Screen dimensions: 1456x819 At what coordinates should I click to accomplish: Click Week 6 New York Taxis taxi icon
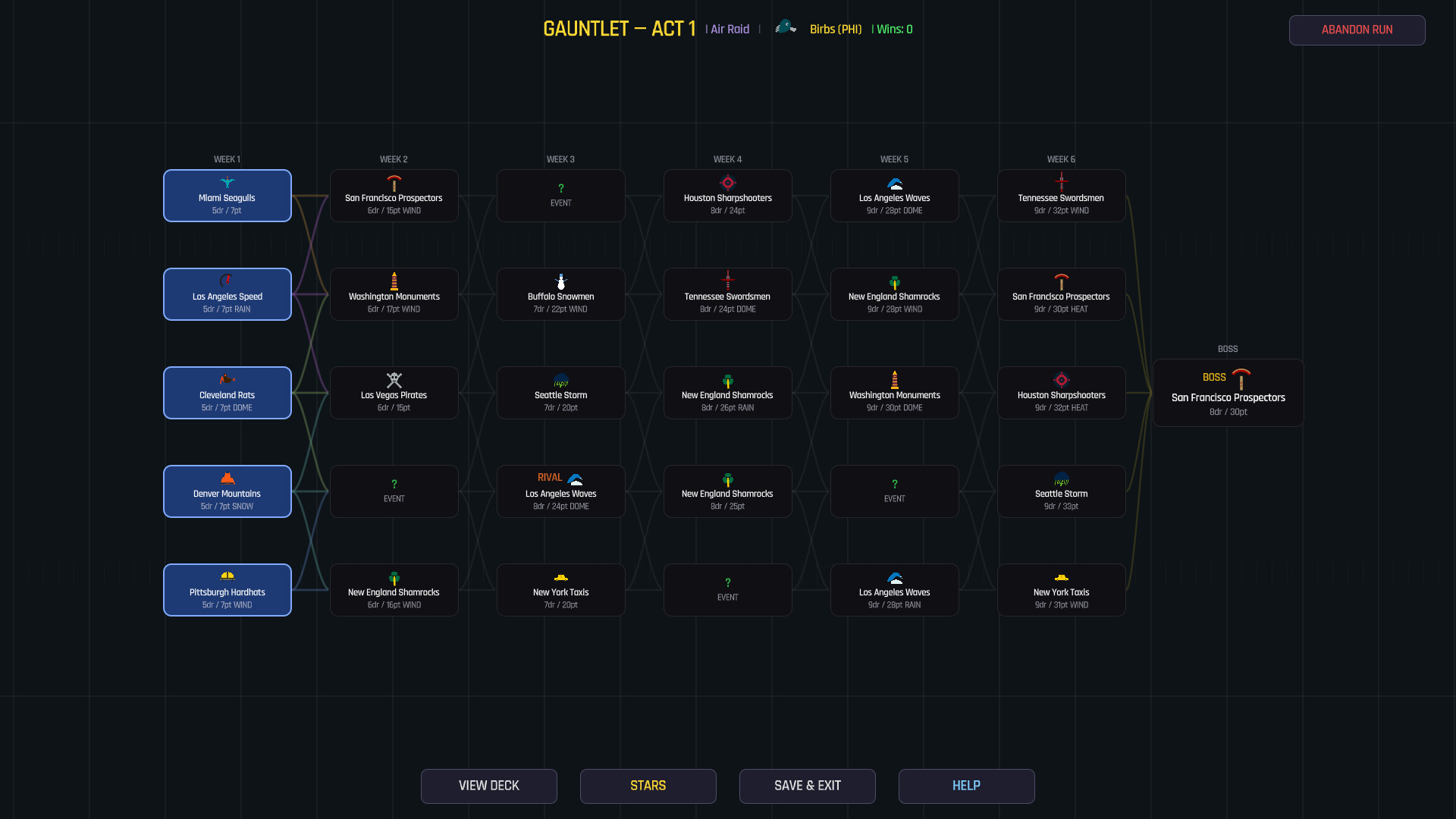tap(1061, 578)
